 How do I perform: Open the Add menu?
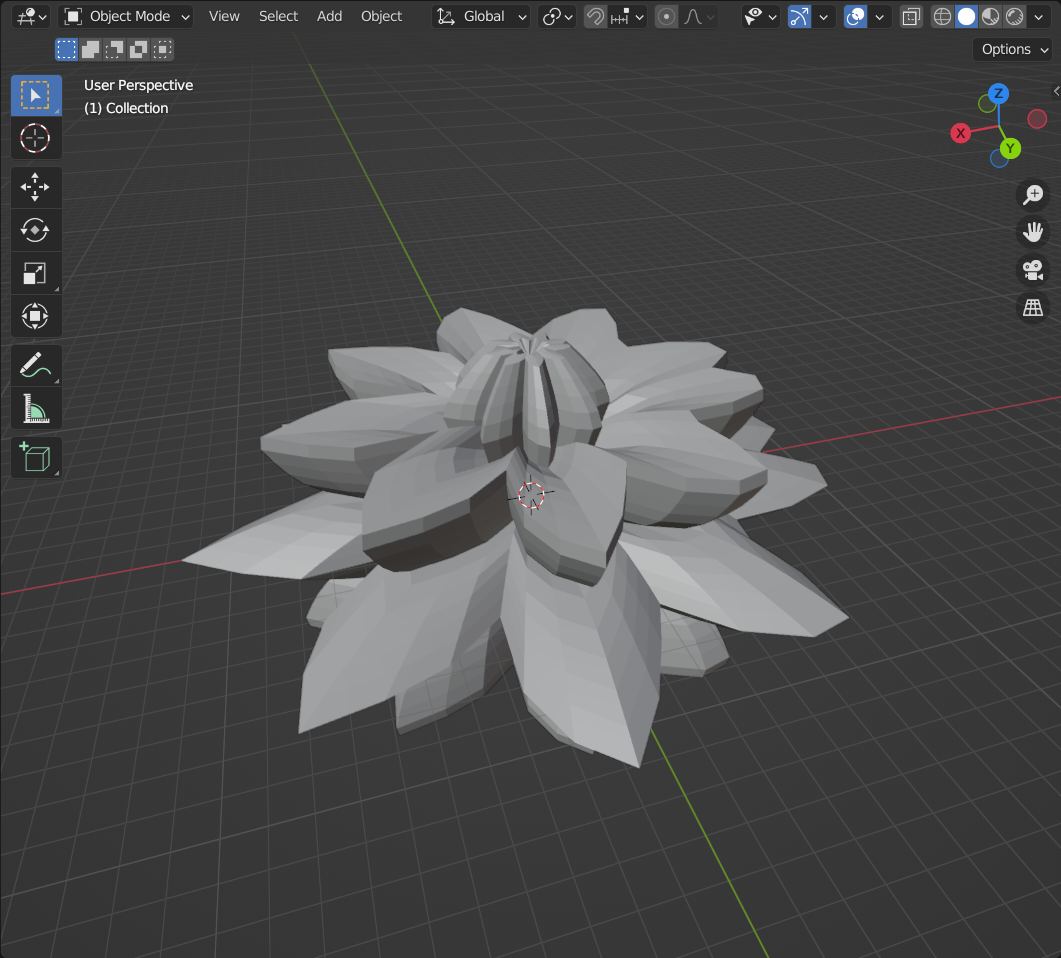coord(330,16)
